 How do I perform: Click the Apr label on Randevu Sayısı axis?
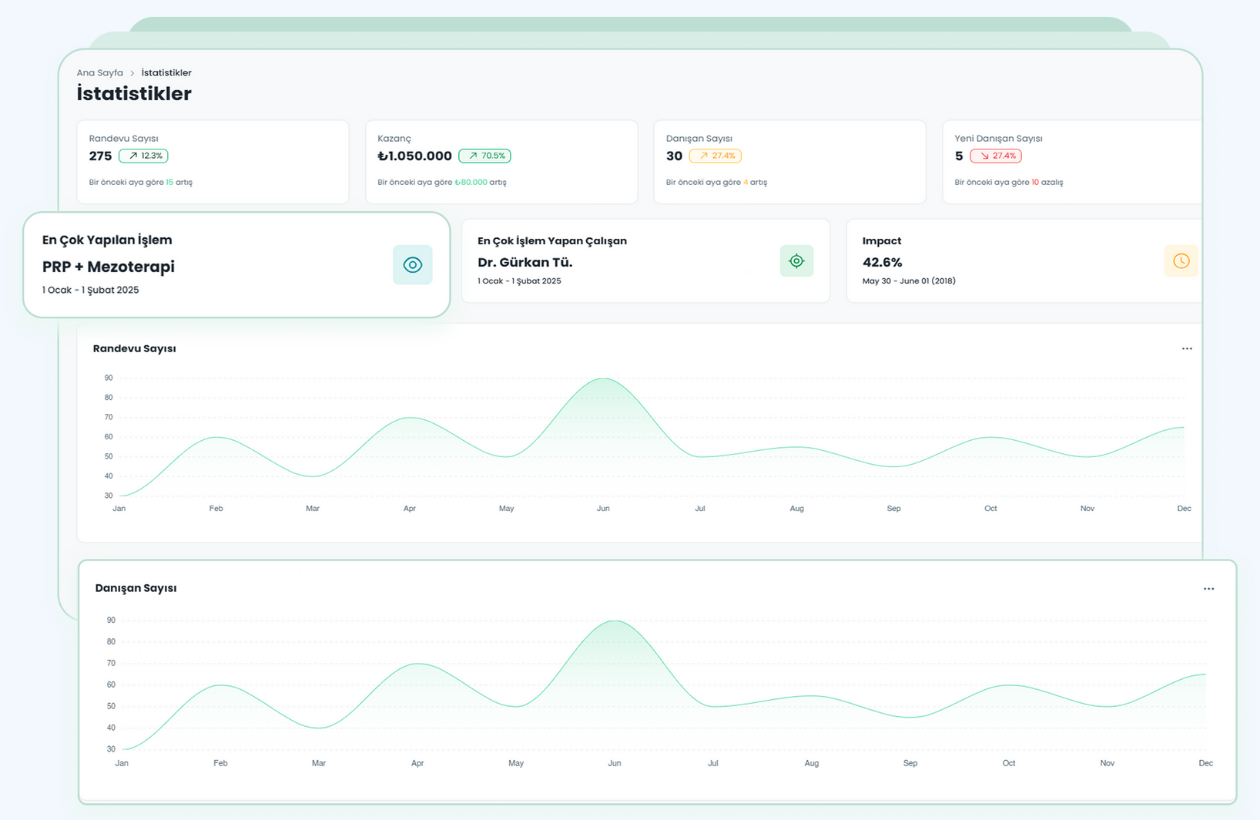click(409, 509)
